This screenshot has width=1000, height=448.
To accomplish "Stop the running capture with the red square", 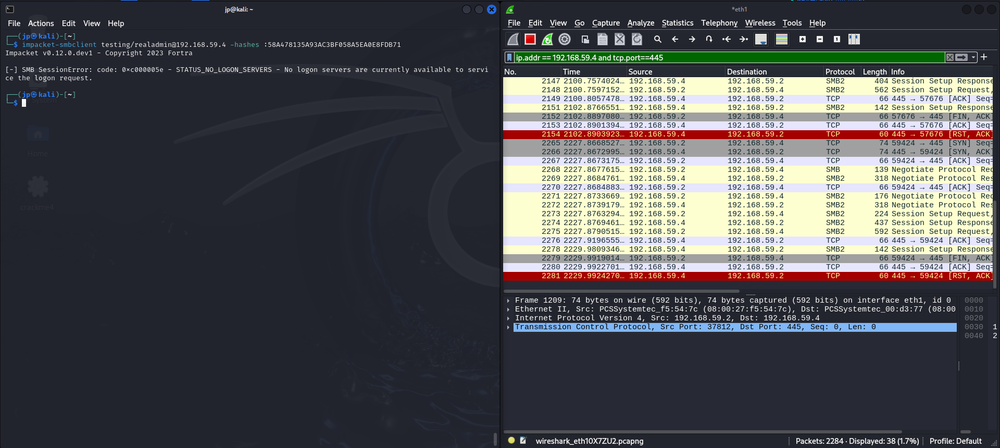I will click(x=530, y=39).
